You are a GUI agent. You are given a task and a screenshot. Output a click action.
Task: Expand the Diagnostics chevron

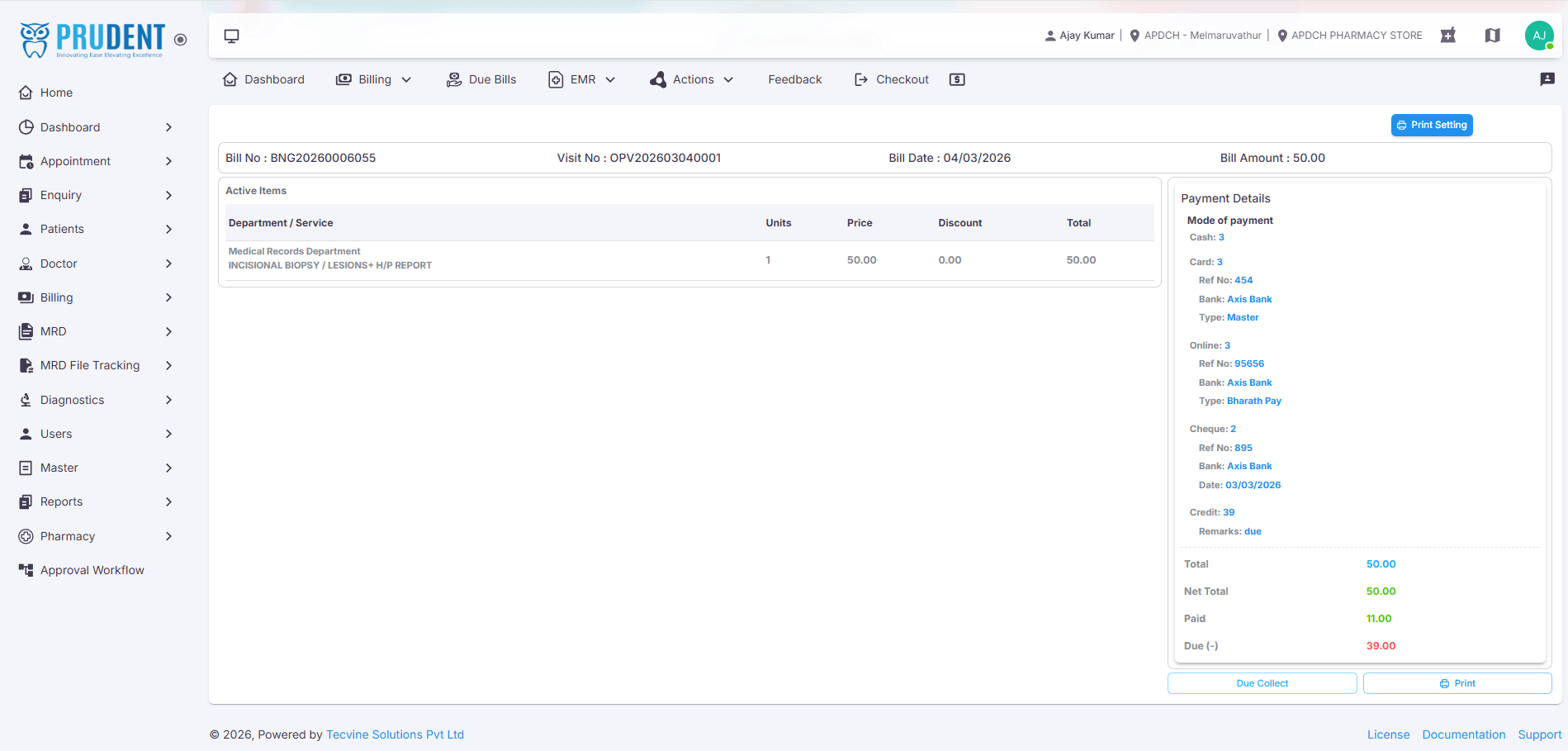[168, 400]
